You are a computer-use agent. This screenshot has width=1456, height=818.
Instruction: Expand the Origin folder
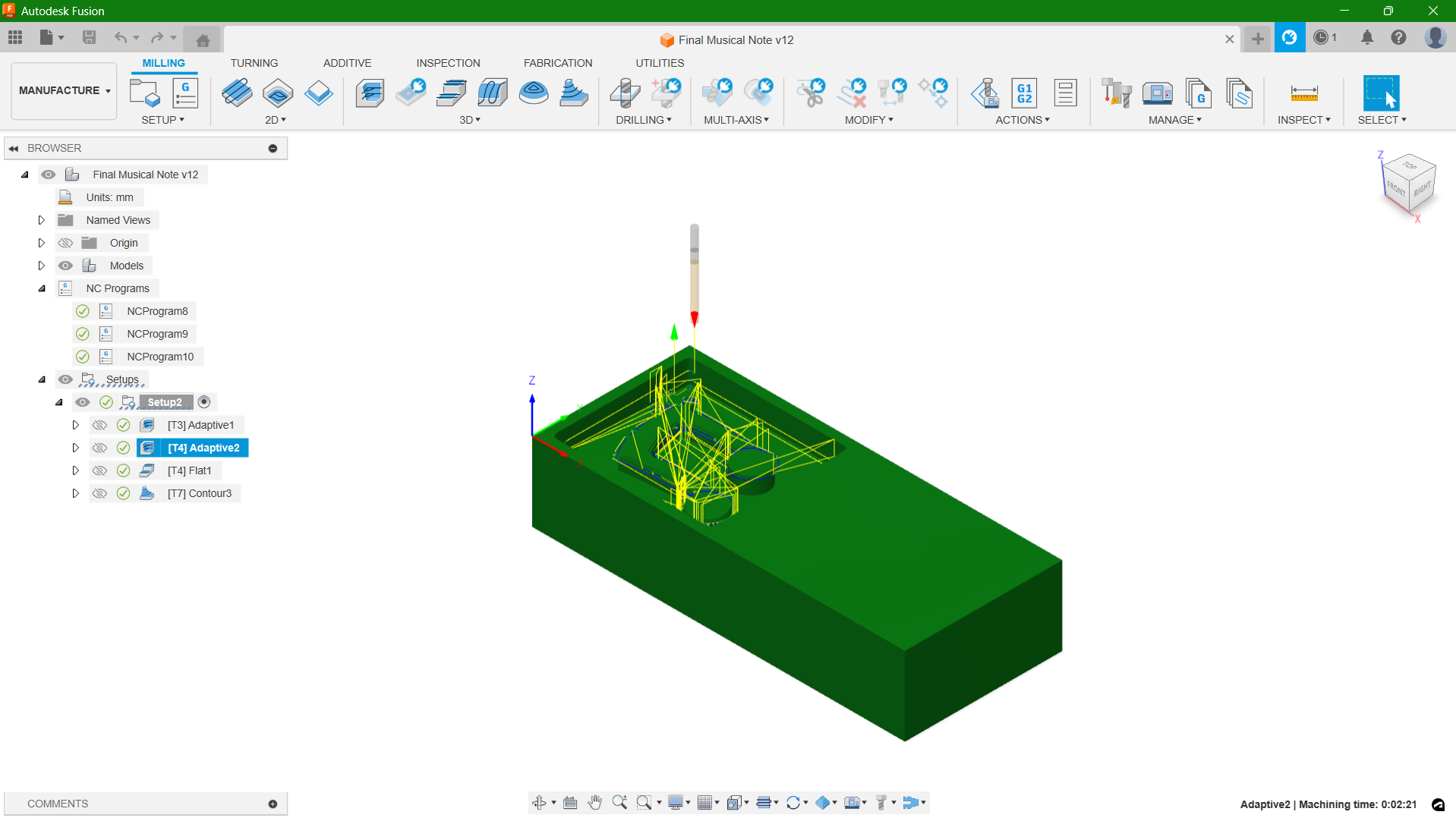[42, 243]
